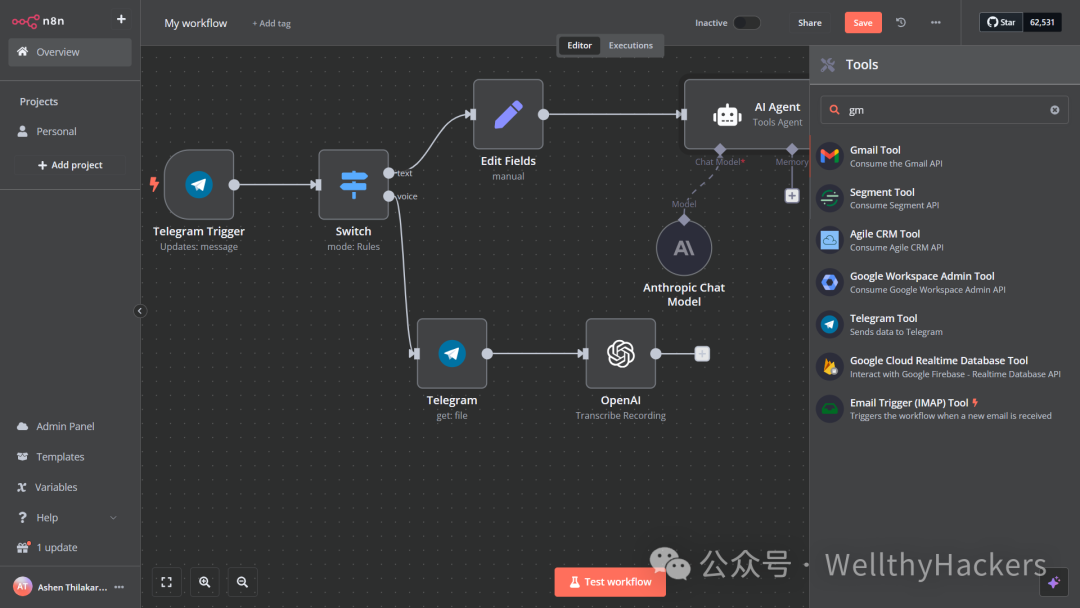Screen dimensions: 1080x608
Task: Open the Overview page
Action: pyautogui.click(x=70, y=52)
